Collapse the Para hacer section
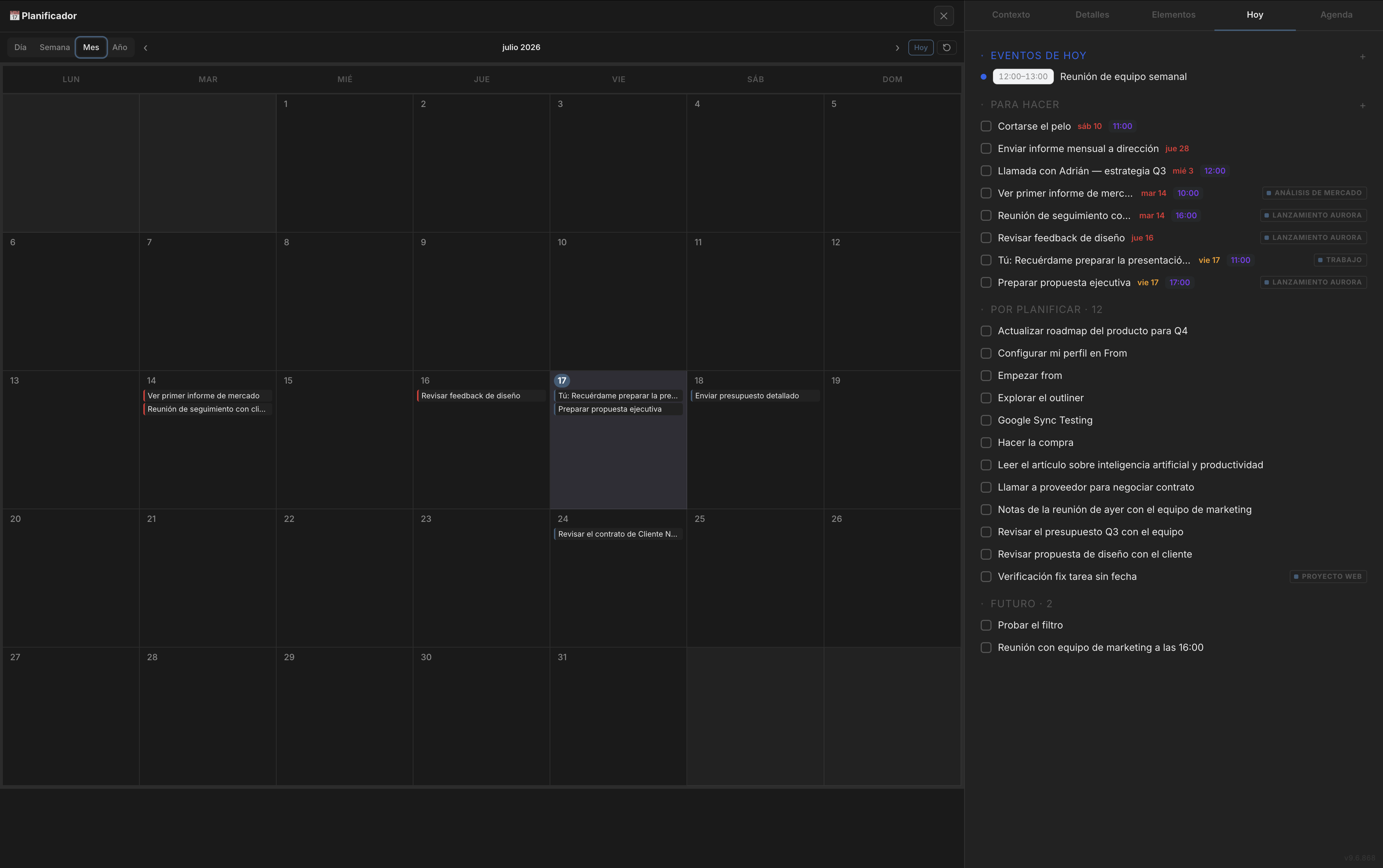 [1024, 104]
